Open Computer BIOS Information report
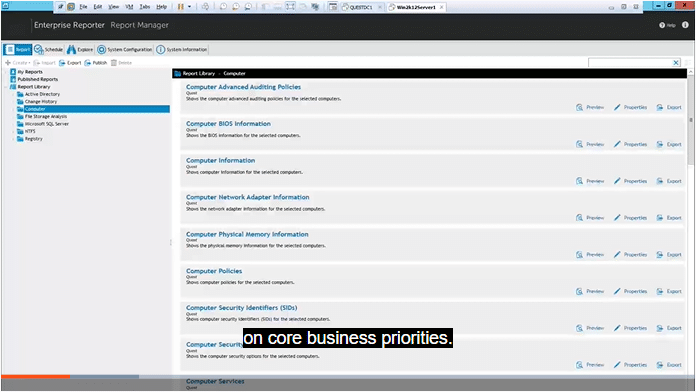This screenshot has width=696, height=392. [x=228, y=124]
